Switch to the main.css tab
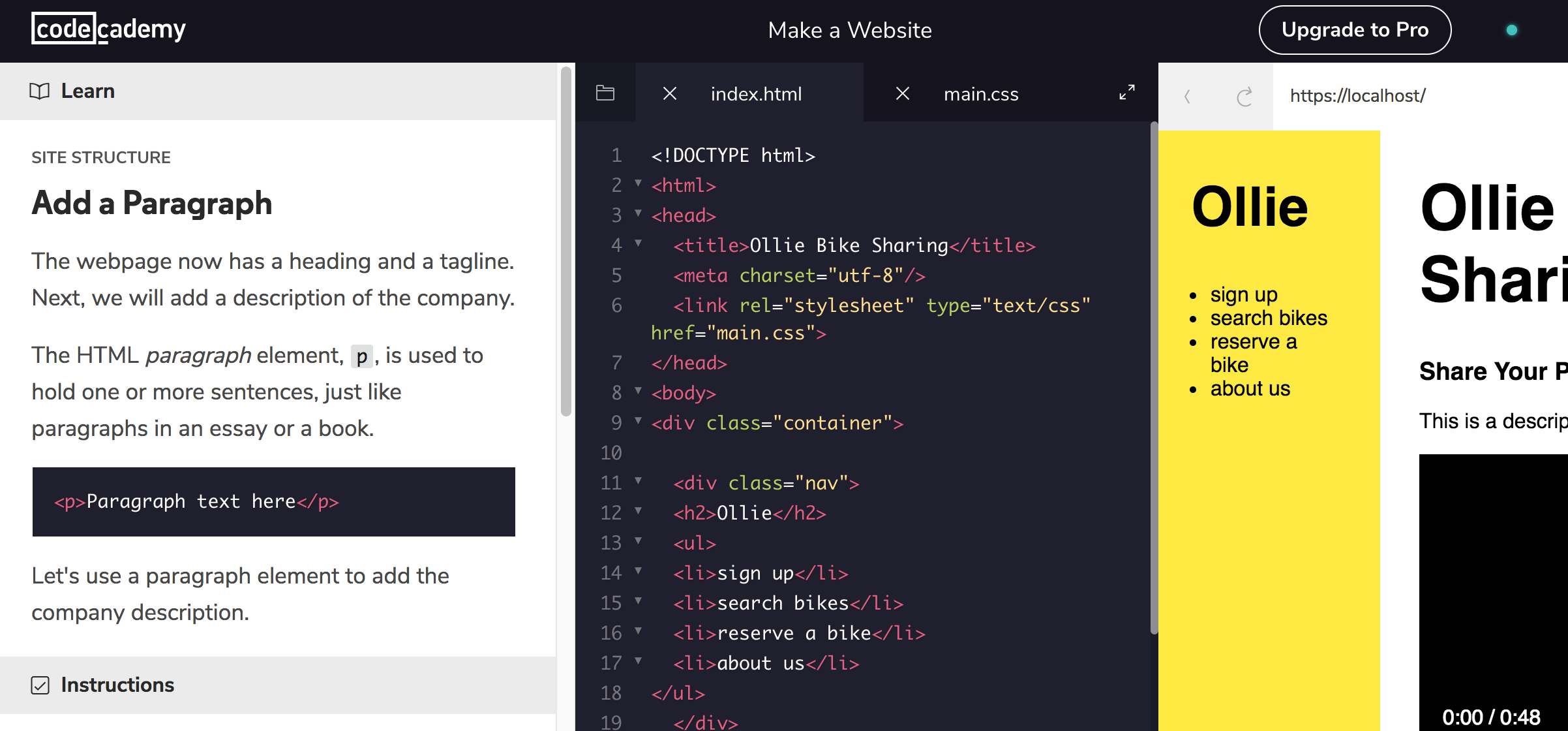The height and width of the screenshot is (731, 1568). click(980, 94)
